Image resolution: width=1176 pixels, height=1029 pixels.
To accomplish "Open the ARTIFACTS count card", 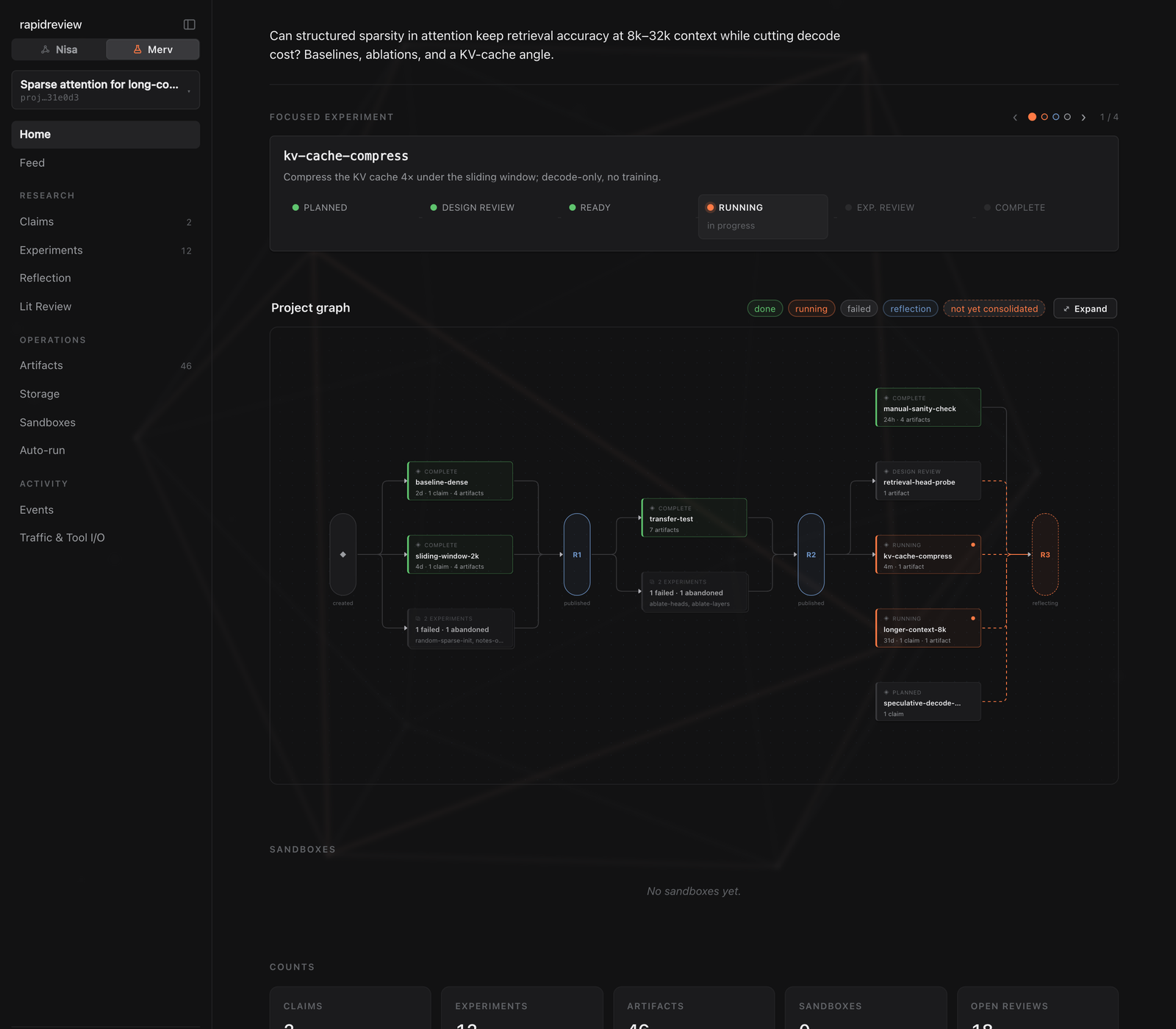I will coord(694,1008).
